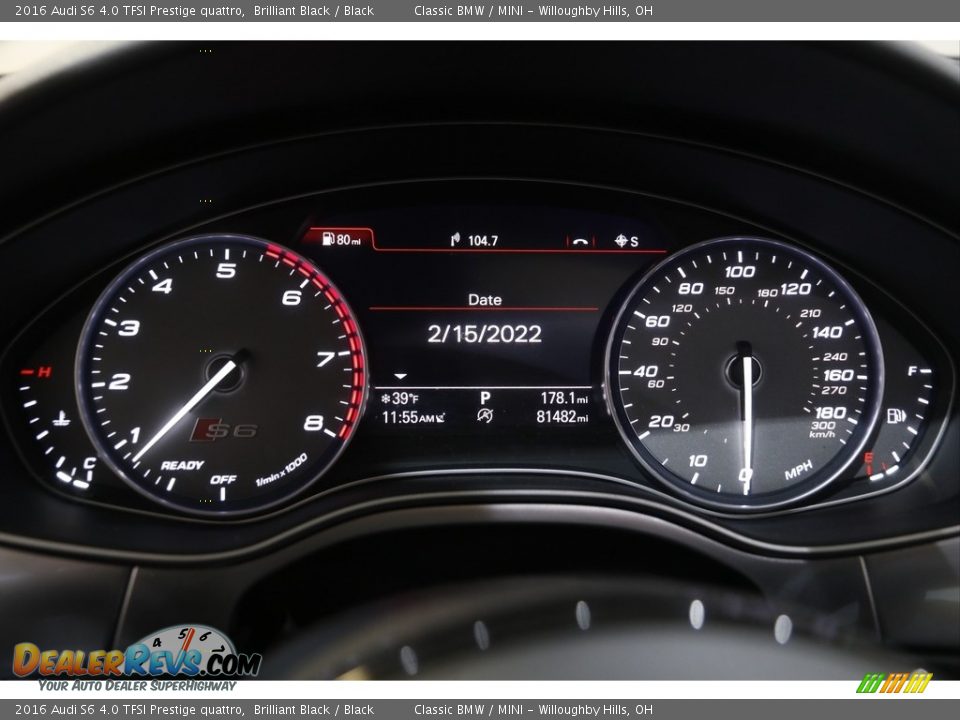Screen dimensions: 960x720
Task: Click the C mark on temperature gauge
Action: 89,463
